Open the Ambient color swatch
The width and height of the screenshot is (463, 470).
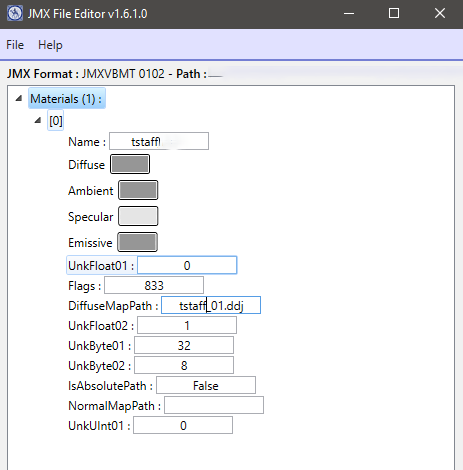click(138, 190)
